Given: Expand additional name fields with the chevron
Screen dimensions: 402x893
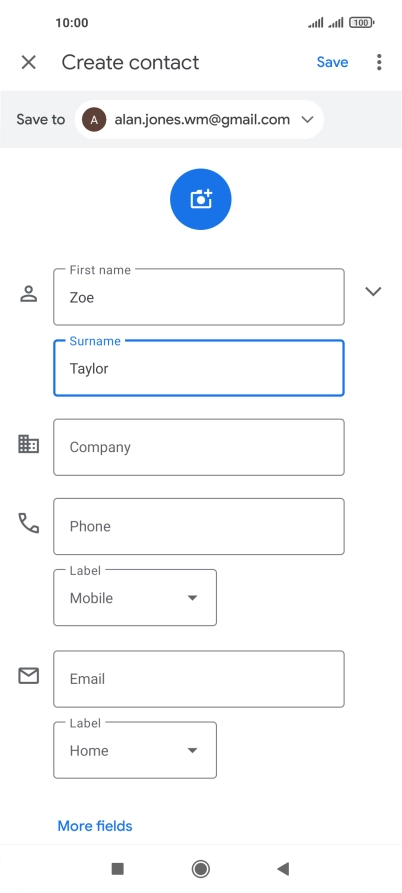Looking at the screenshot, I should tap(373, 292).
